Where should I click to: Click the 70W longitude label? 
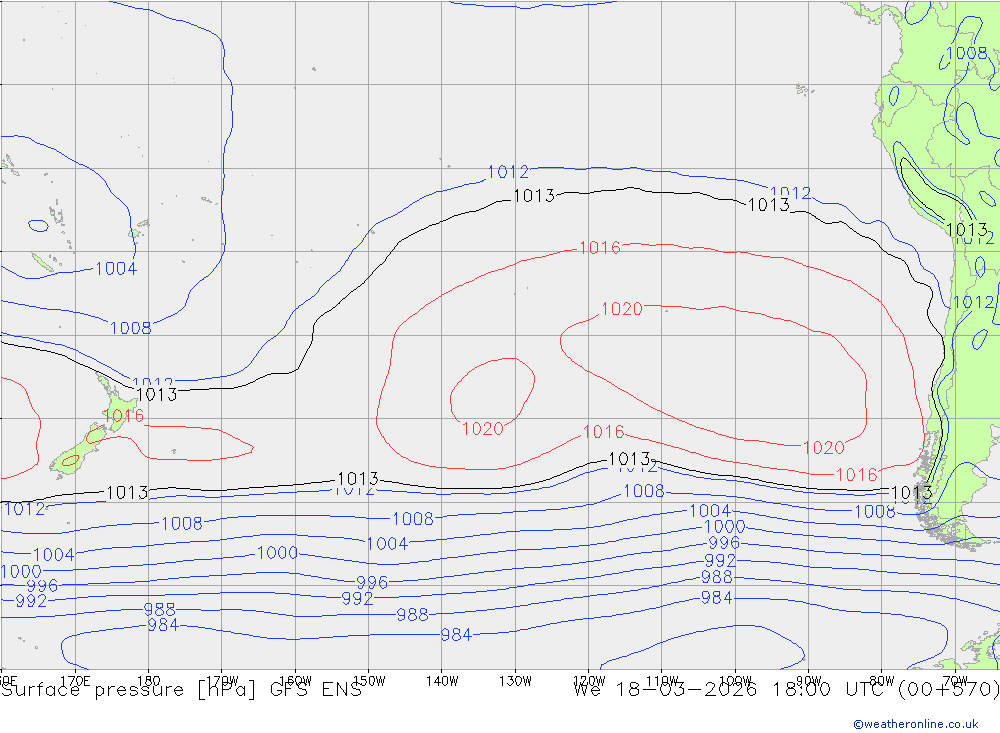(x=955, y=681)
